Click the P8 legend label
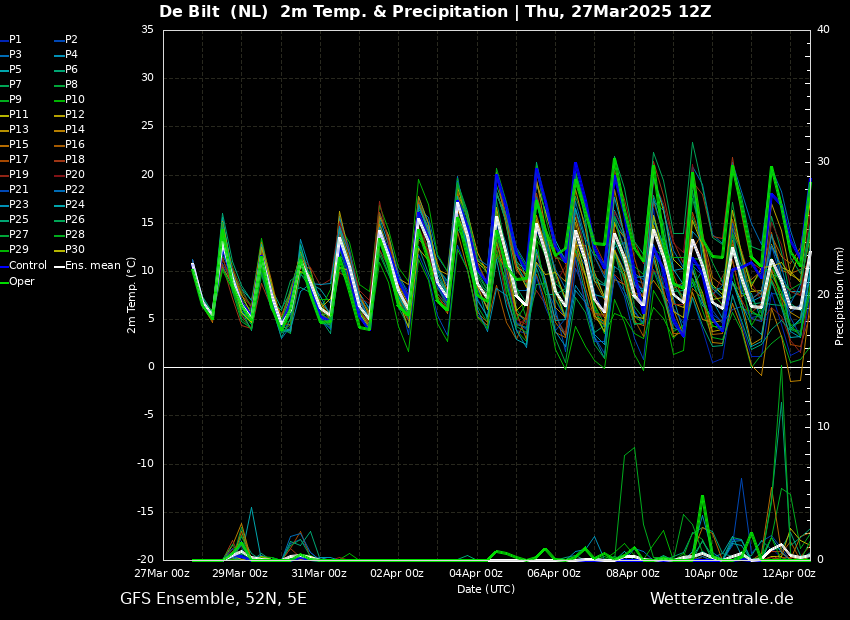This screenshot has height=620, width=850. [x=71, y=85]
